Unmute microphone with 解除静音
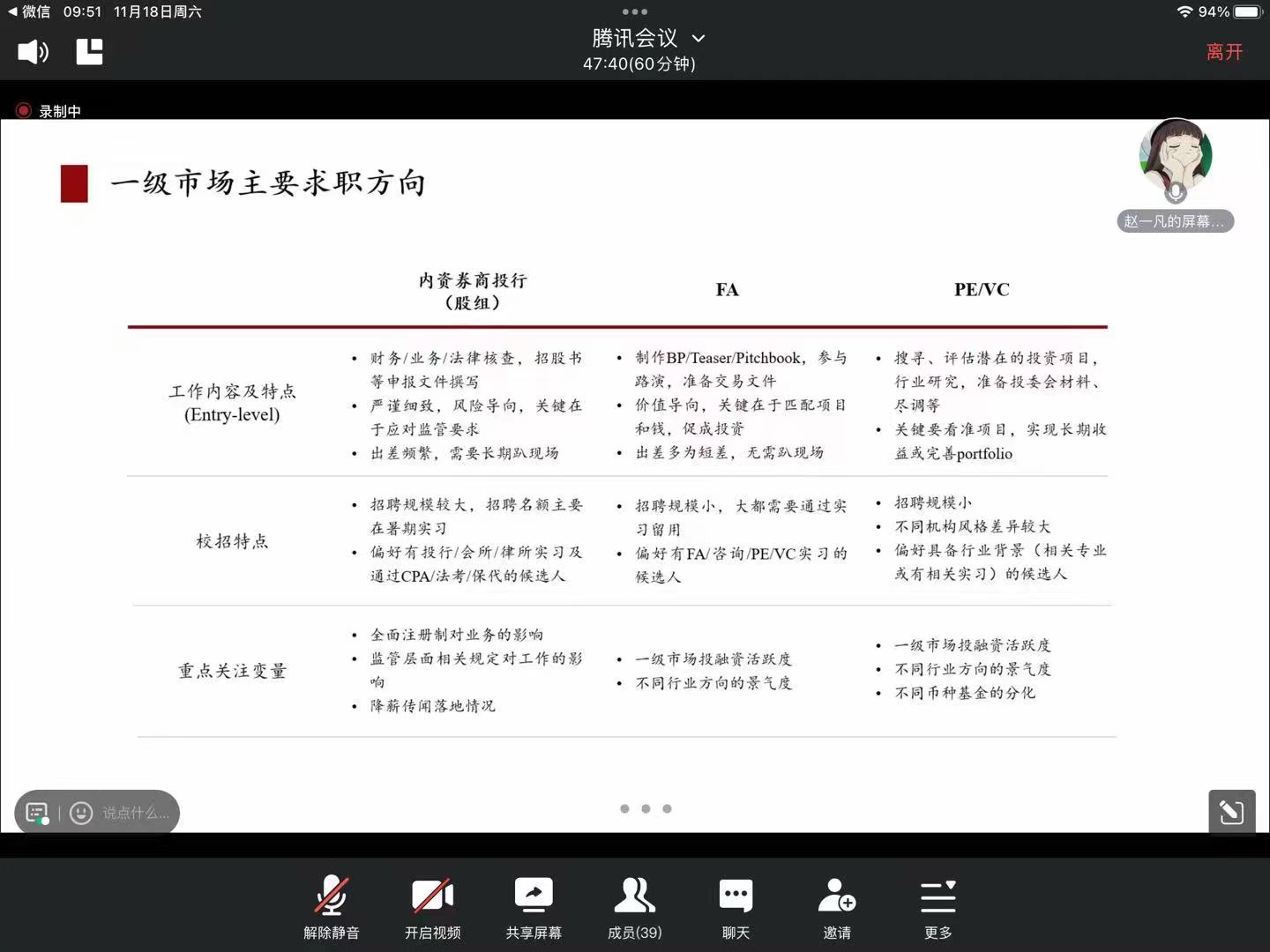Image resolution: width=1270 pixels, height=952 pixels. coord(332,908)
